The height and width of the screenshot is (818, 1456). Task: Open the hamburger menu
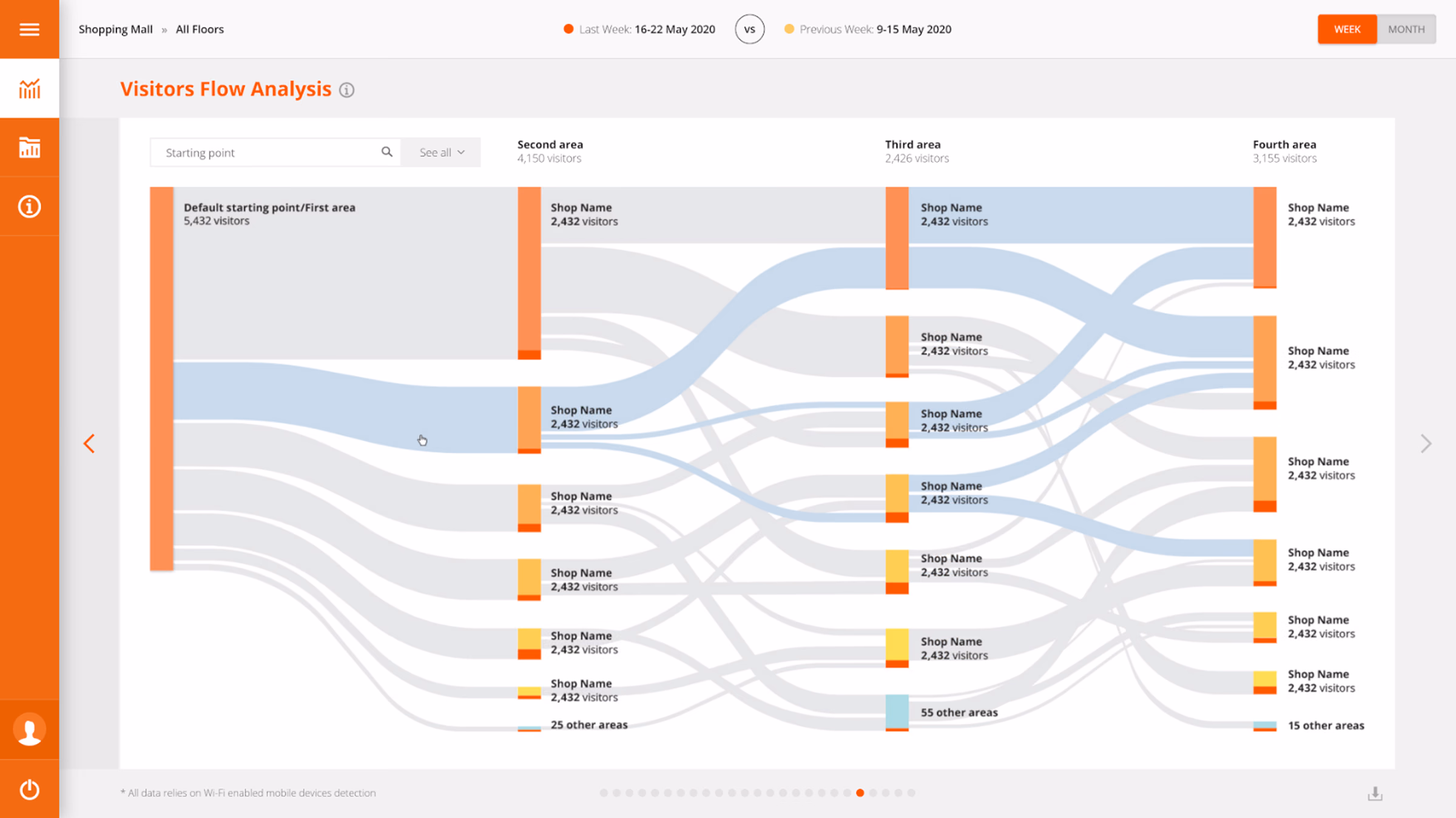(29, 29)
